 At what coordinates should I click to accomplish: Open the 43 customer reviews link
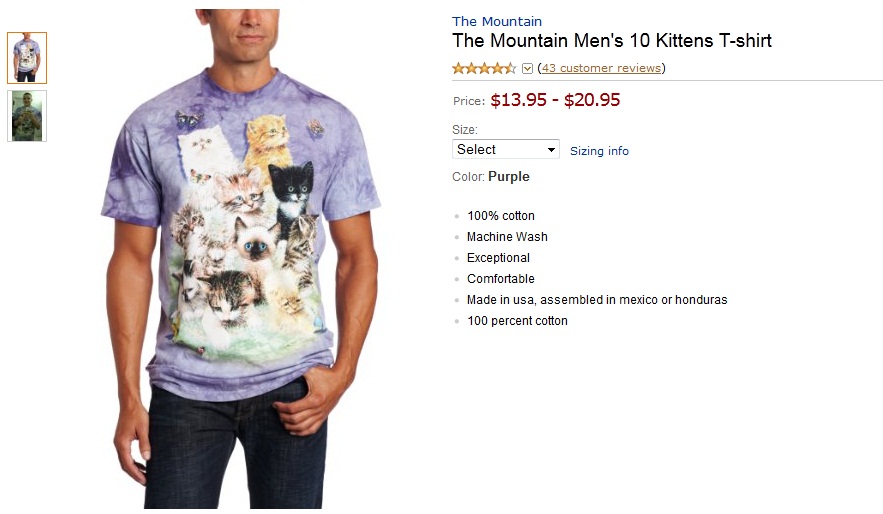[x=601, y=68]
